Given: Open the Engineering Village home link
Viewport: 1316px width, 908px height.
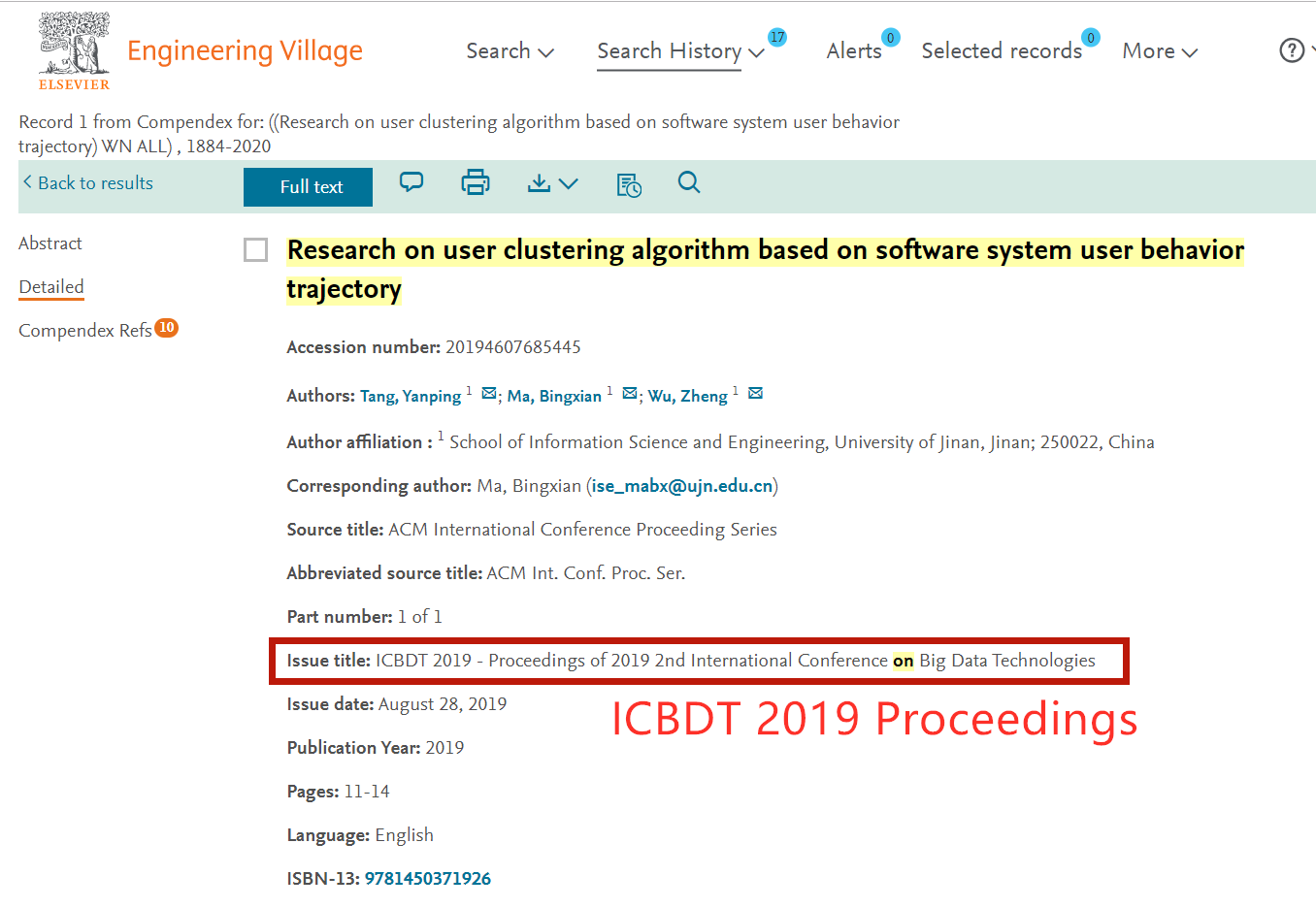Looking at the screenshot, I should point(245,50).
